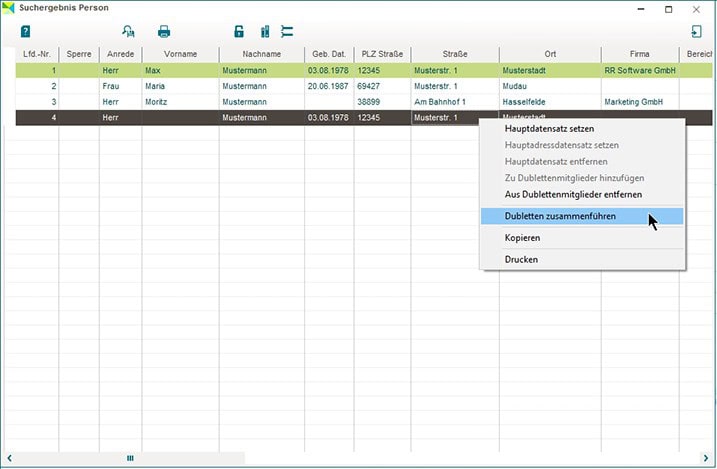The height and width of the screenshot is (469, 717).
Task: Sort by the Nachname column header
Action: click(262, 54)
